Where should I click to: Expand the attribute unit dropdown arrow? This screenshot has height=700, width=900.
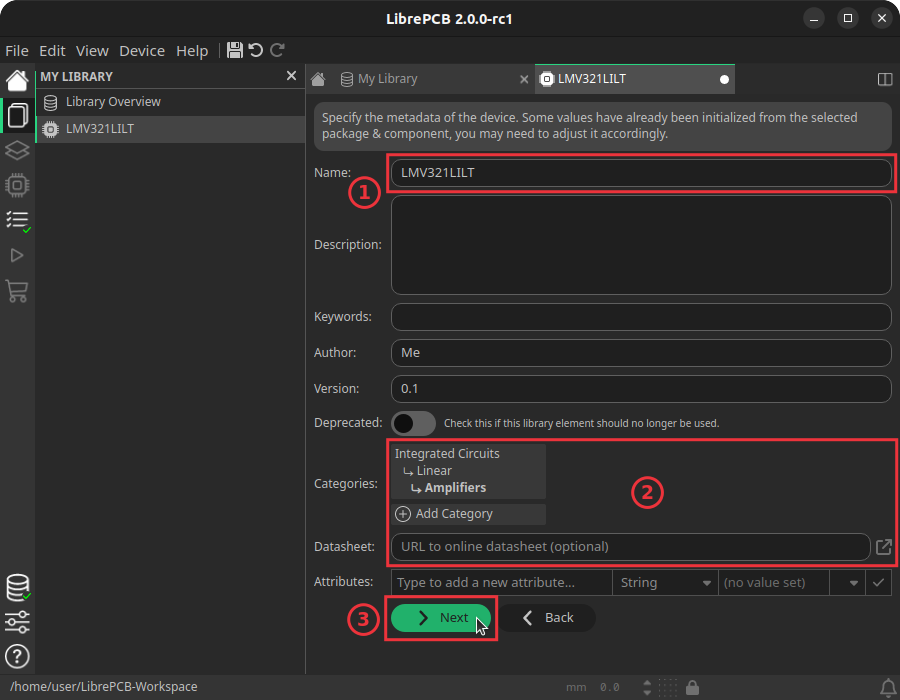coord(854,583)
